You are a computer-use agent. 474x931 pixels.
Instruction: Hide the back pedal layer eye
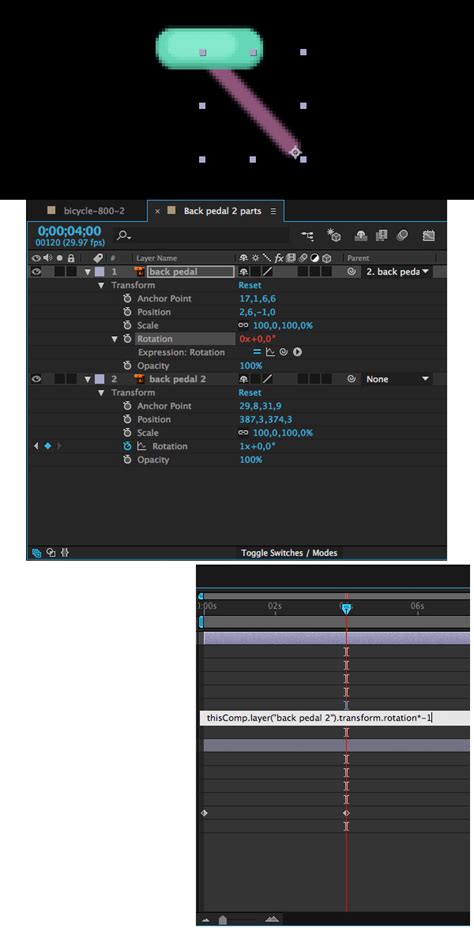(36, 272)
